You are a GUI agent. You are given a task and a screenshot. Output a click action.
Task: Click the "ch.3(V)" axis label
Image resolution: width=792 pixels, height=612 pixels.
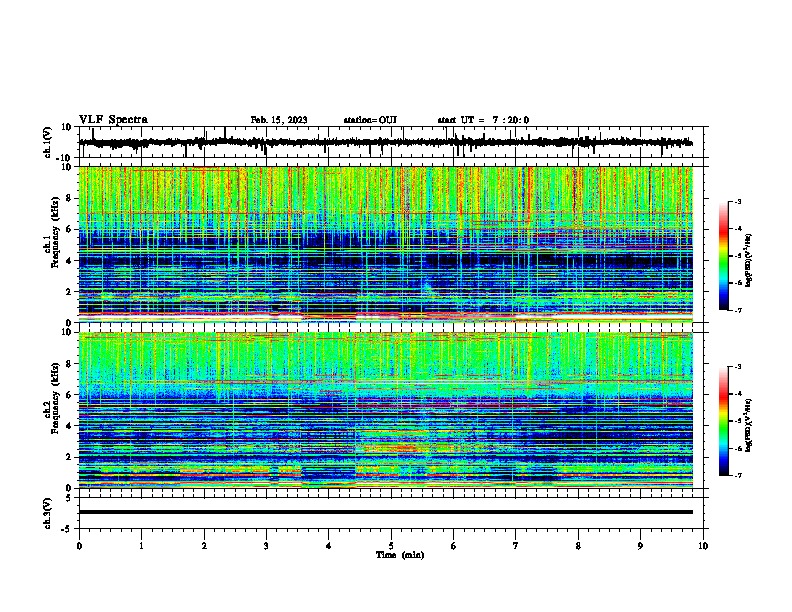tap(49, 514)
